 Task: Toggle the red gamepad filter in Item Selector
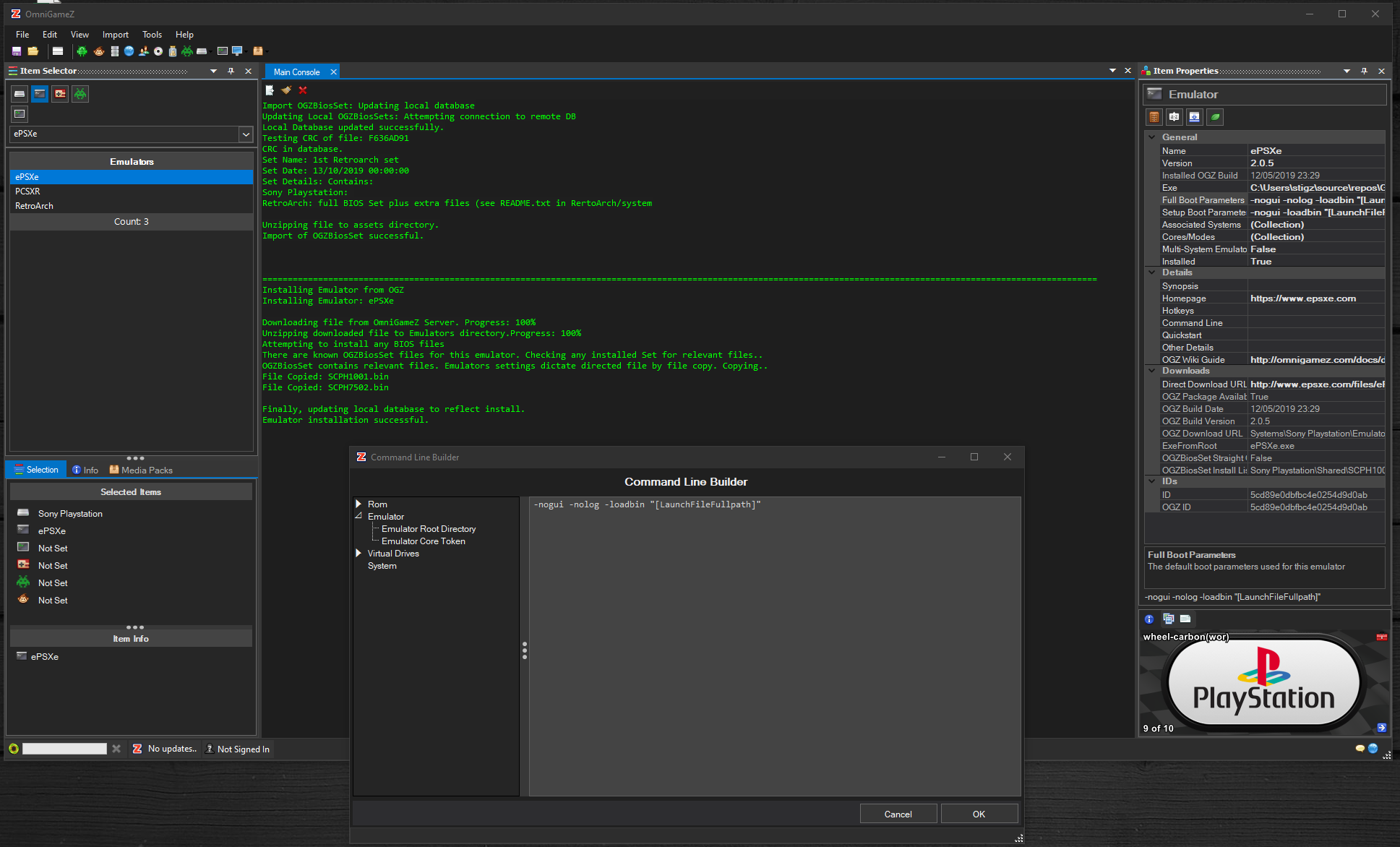[x=60, y=94]
